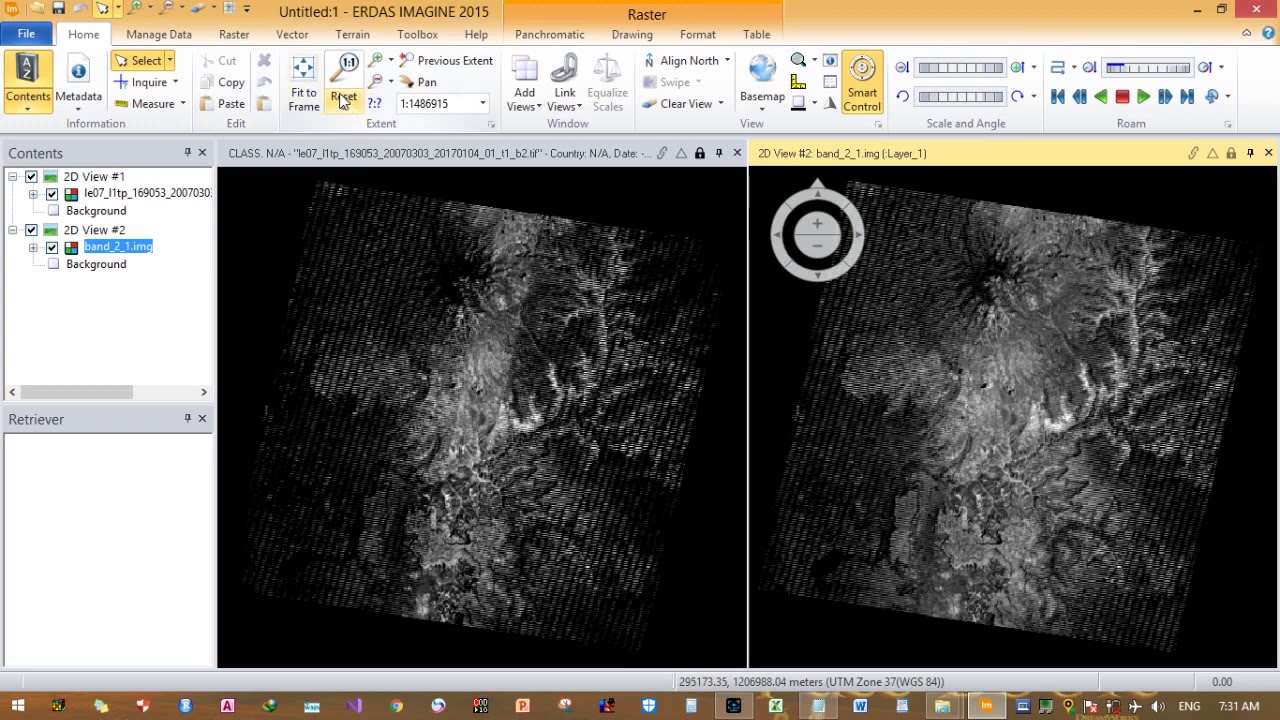Go to Previous Extent
Image resolution: width=1280 pixels, height=720 pixels.
(x=445, y=61)
